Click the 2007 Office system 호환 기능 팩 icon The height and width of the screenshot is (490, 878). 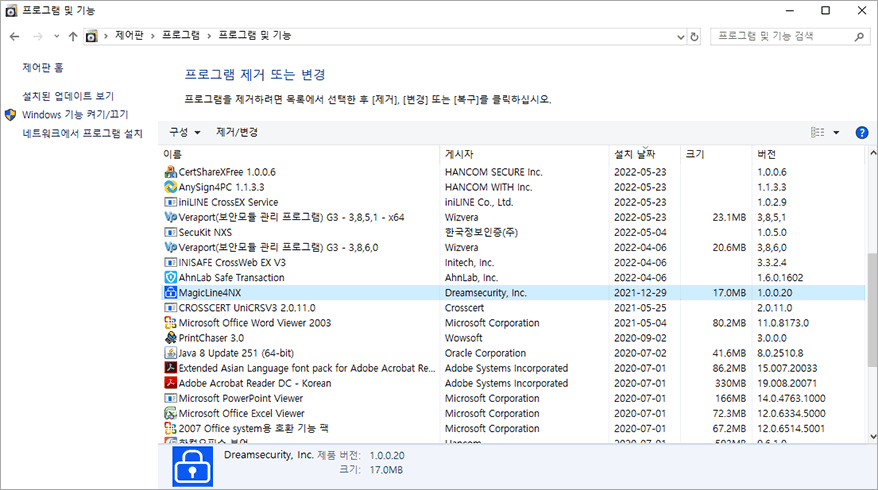click(170, 428)
